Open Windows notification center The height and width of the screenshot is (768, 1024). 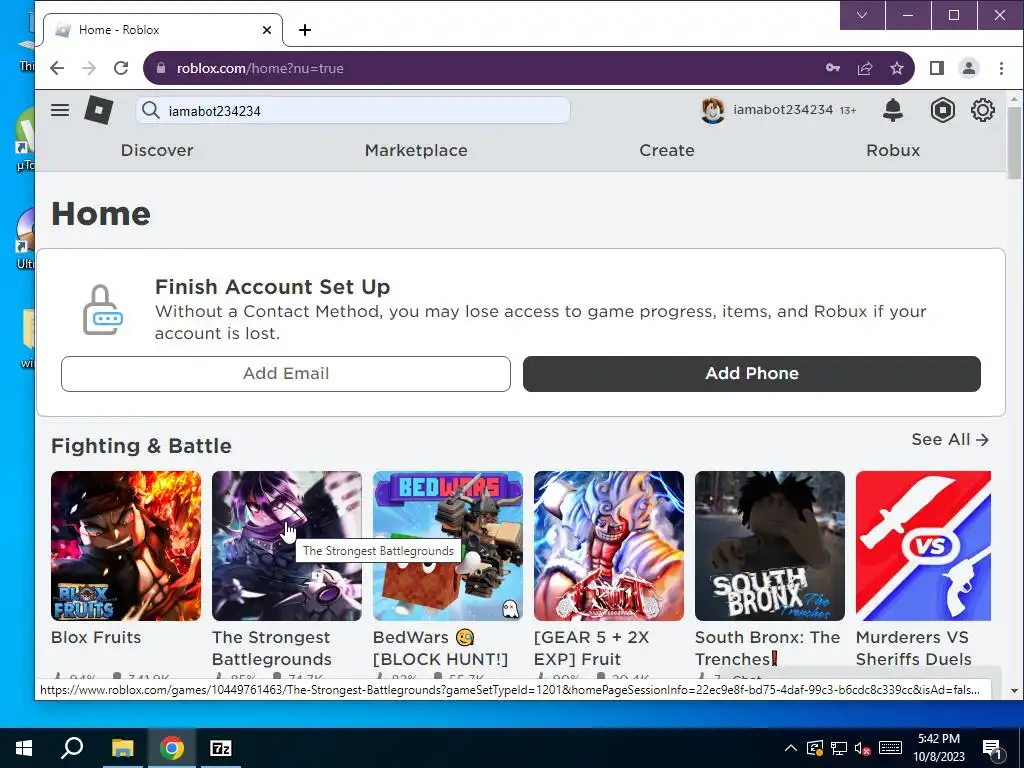click(x=993, y=748)
